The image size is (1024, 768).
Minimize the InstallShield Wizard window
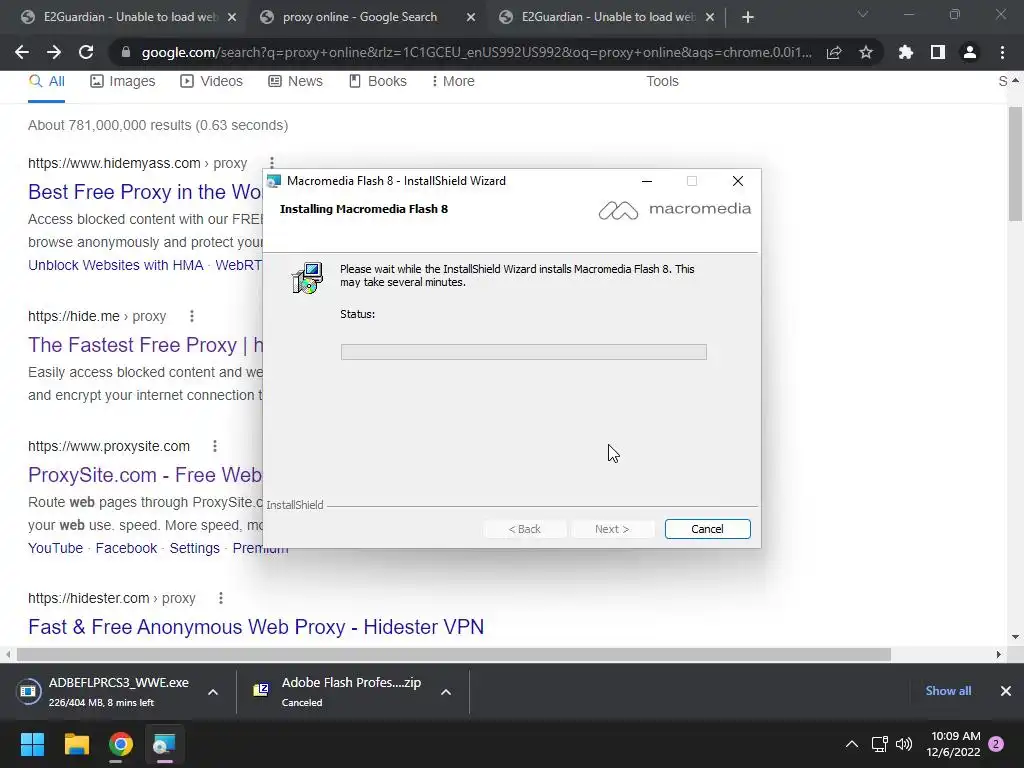(647, 181)
